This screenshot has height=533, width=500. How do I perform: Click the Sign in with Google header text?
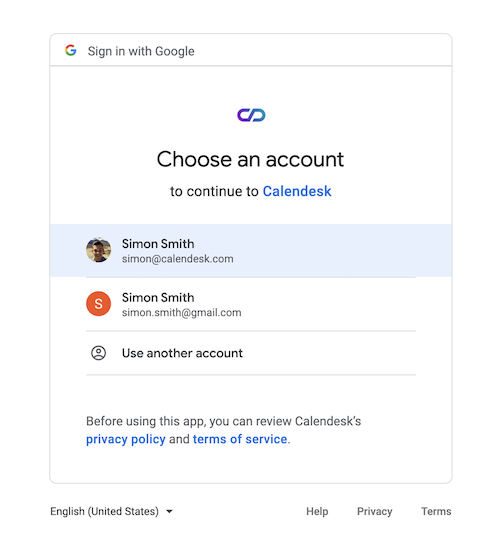pos(141,51)
